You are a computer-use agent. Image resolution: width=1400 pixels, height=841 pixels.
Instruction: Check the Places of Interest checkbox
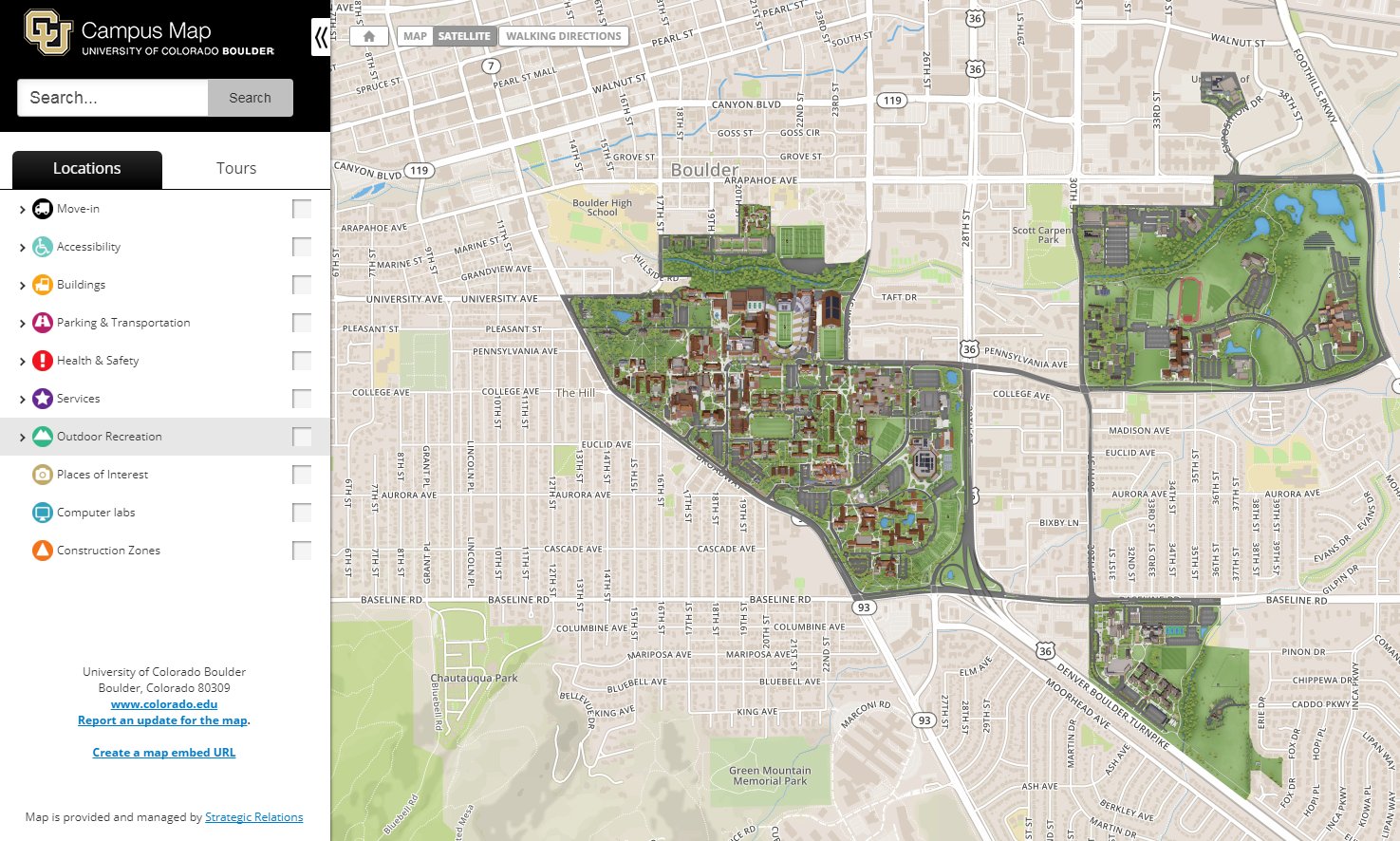pyautogui.click(x=301, y=474)
